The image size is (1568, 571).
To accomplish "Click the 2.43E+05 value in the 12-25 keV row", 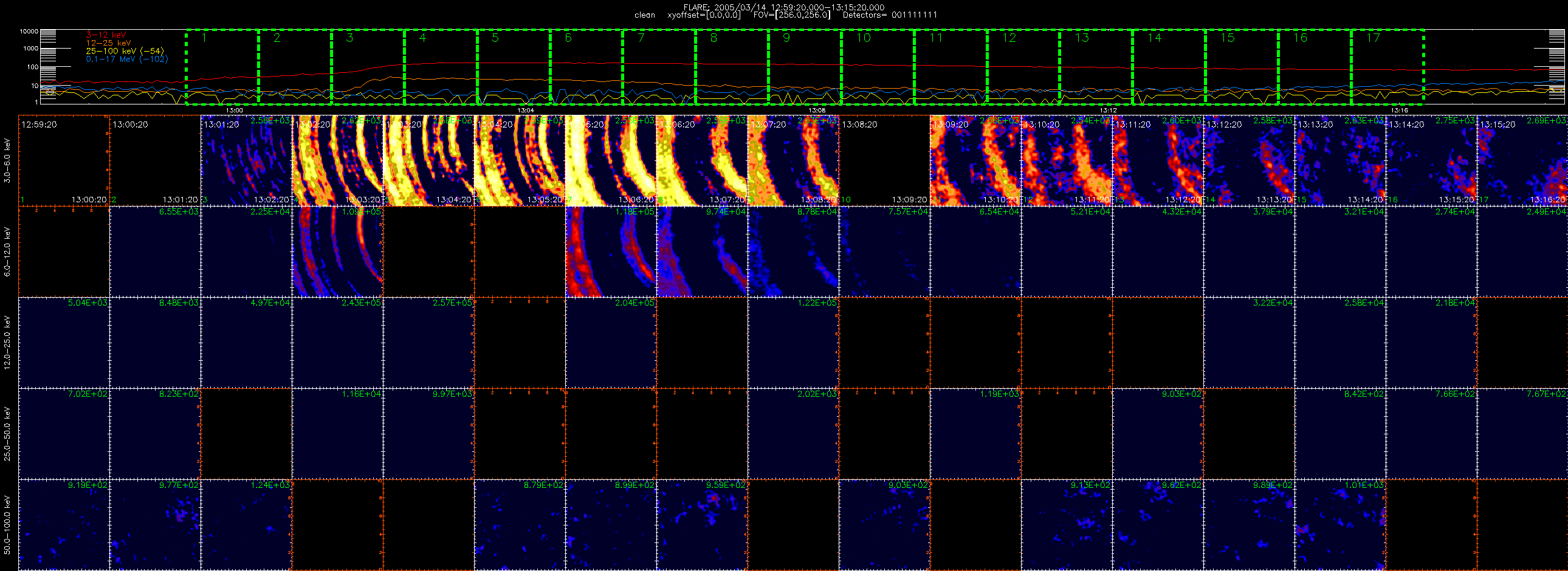I will point(362,303).
